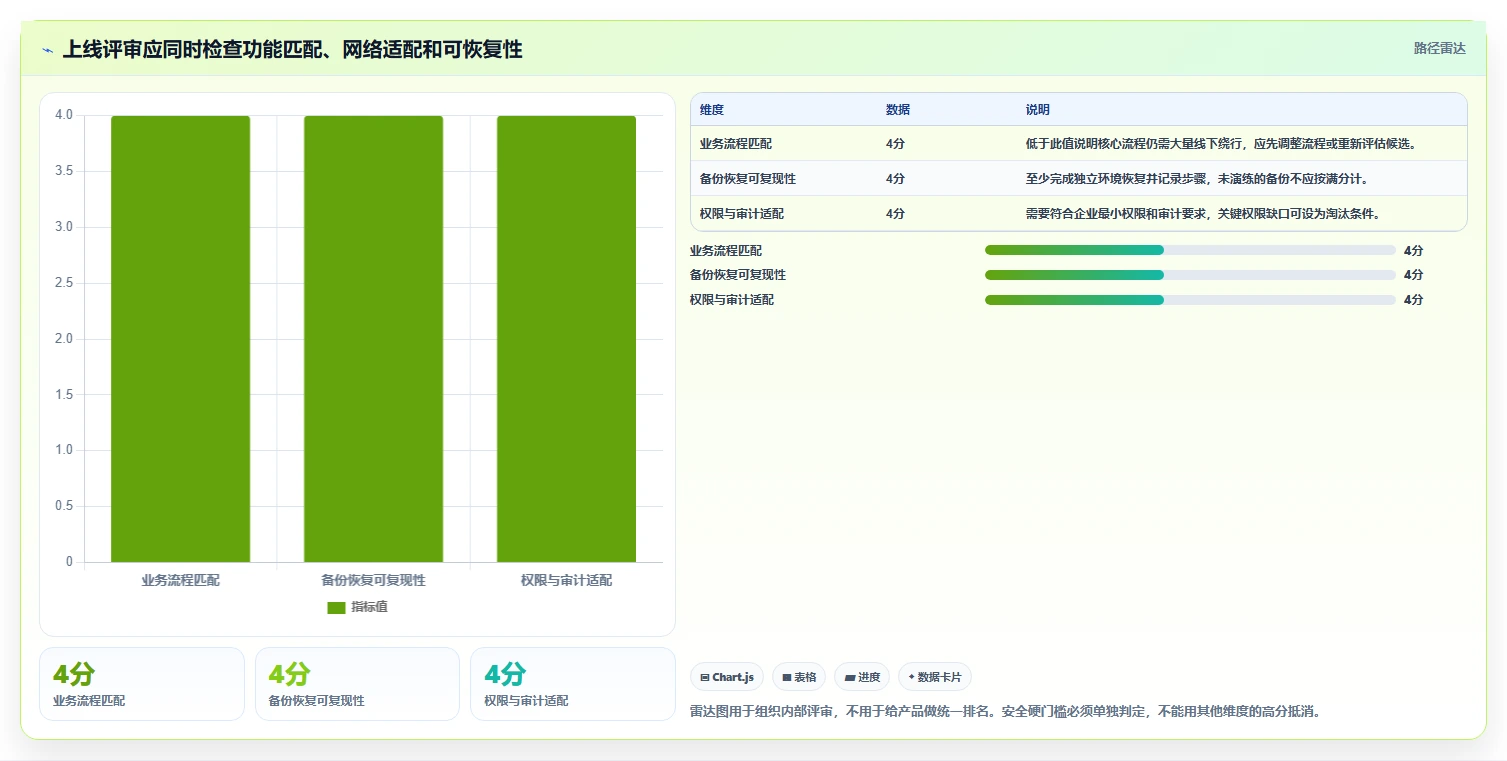Viewport: 1507px width, 761px height.
Task: Click the 业务流程匹配 x-axis label under the chart
Action: [x=180, y=580]
